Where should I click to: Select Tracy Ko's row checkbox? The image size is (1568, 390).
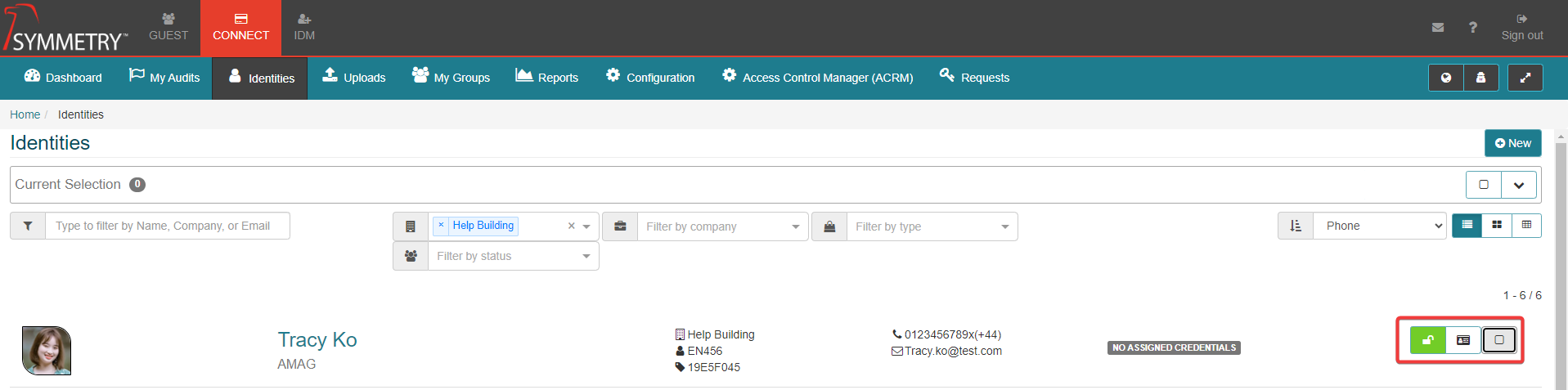point(1499,340)
